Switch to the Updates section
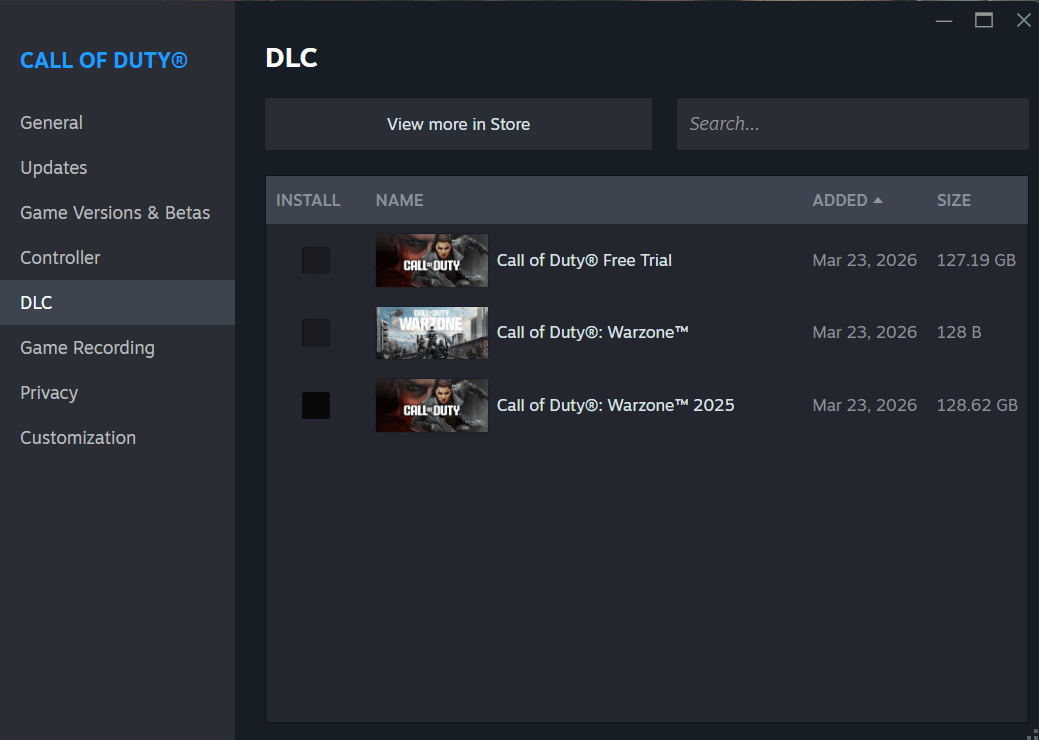This screenshot has height=740, width=1039. click(54, 168)
